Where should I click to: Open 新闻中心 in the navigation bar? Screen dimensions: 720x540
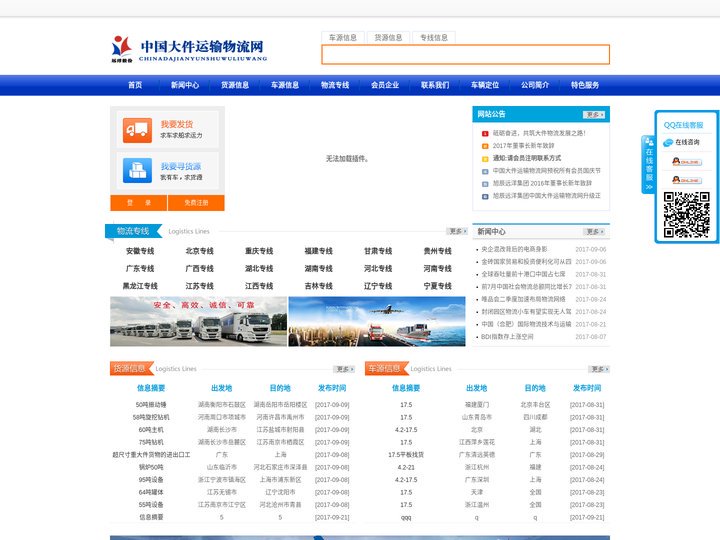pyautogui.click(x=185, y=85)
